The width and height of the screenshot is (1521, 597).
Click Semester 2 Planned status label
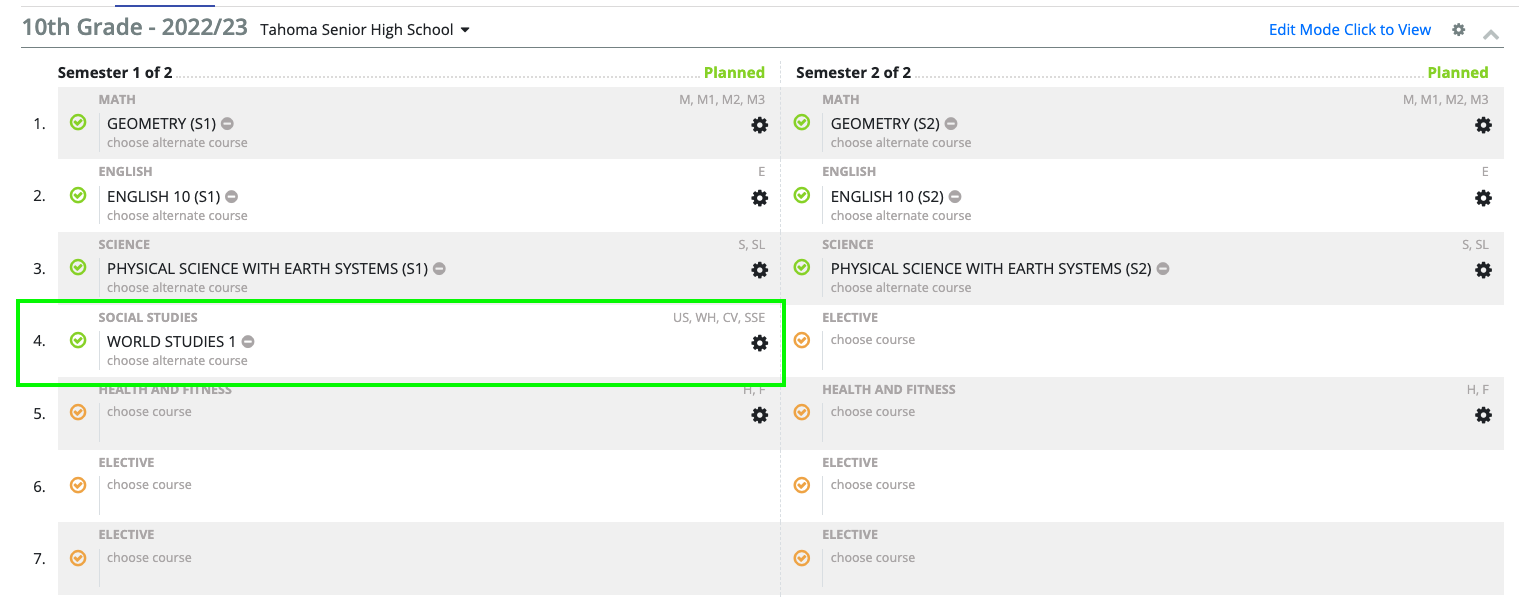tap(1458, 73)
